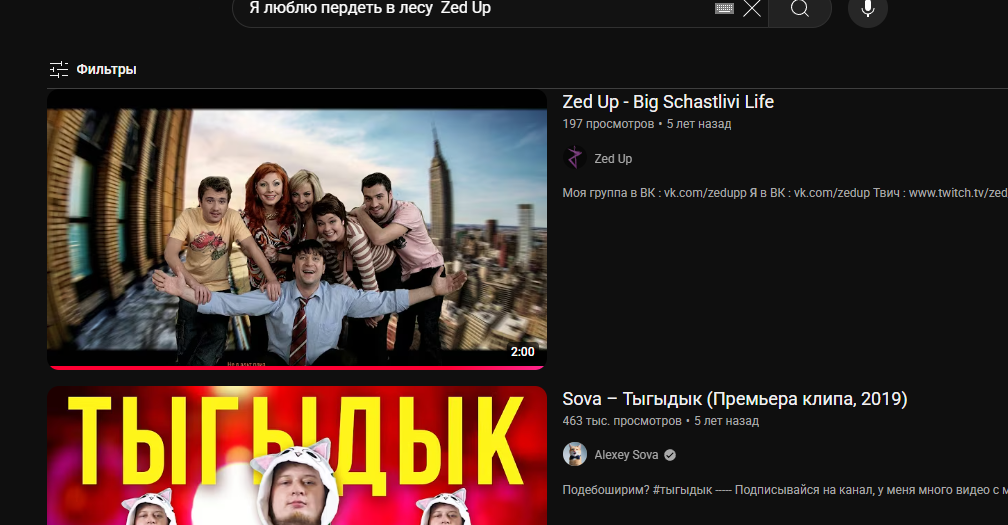This screenshot has width=1008, height=525.
Task: Go to Alexey Sova channel name
Action: point(626,455)
